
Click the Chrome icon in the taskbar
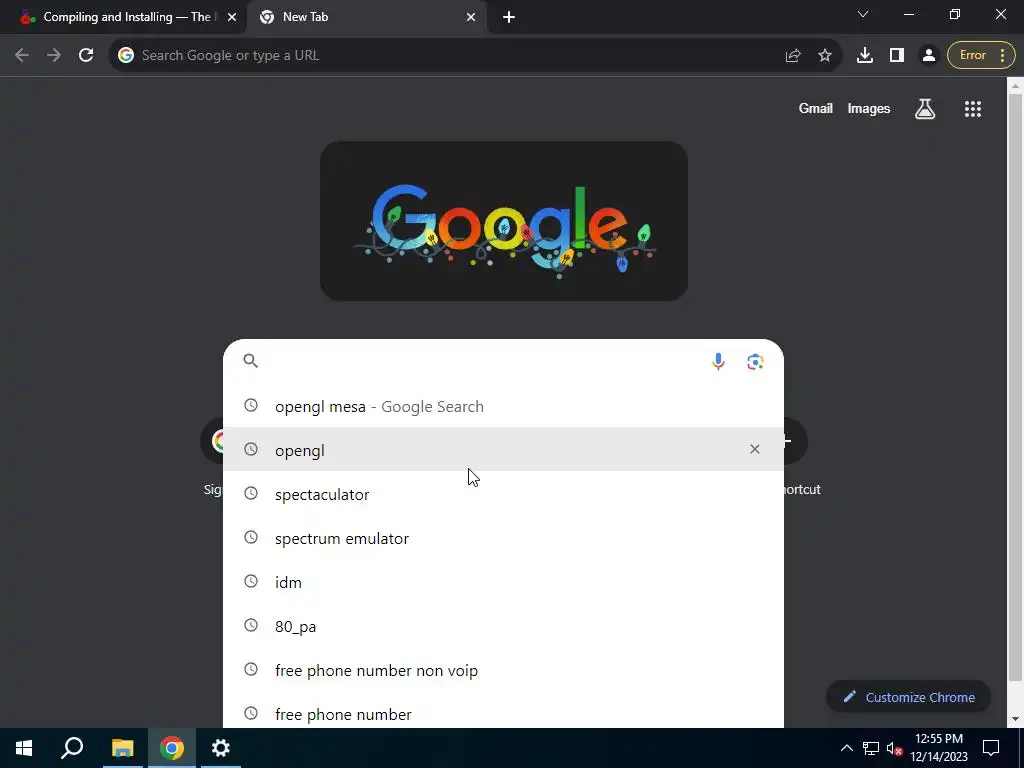tap(172, 748)
